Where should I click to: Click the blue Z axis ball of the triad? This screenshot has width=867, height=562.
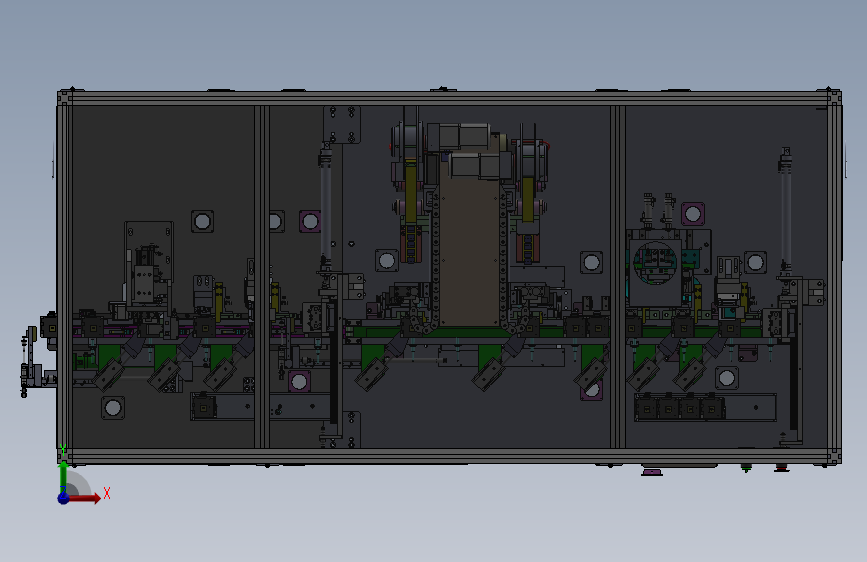pos(64,498)
